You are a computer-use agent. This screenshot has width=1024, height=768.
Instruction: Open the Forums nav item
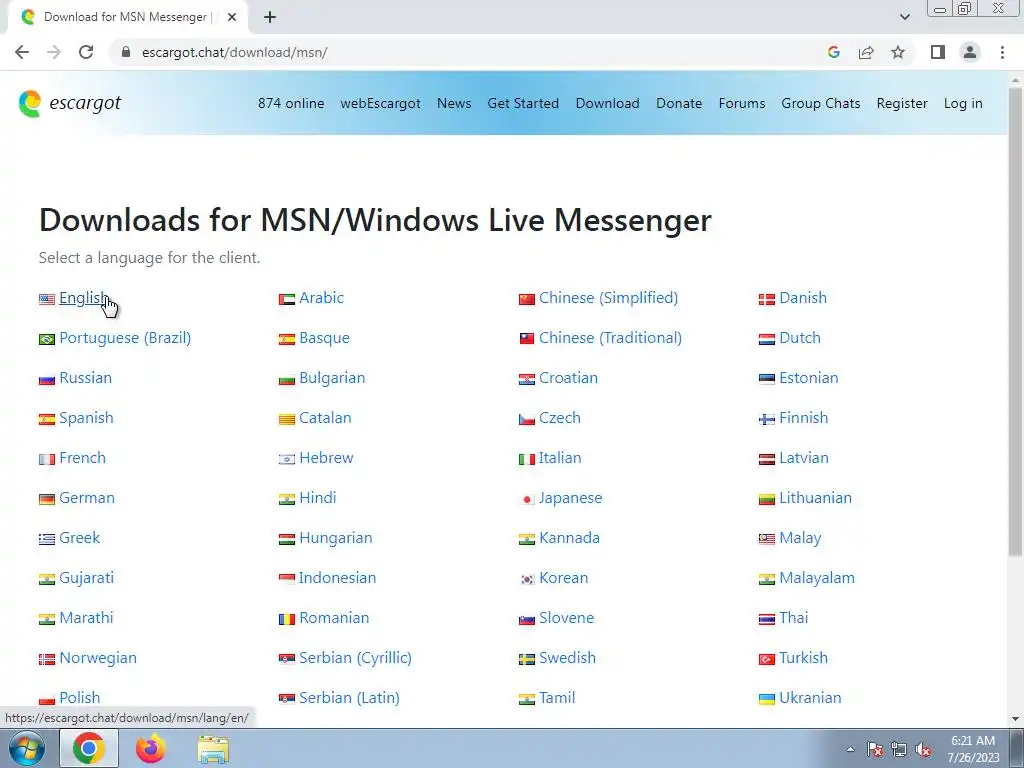coord(742,103)
